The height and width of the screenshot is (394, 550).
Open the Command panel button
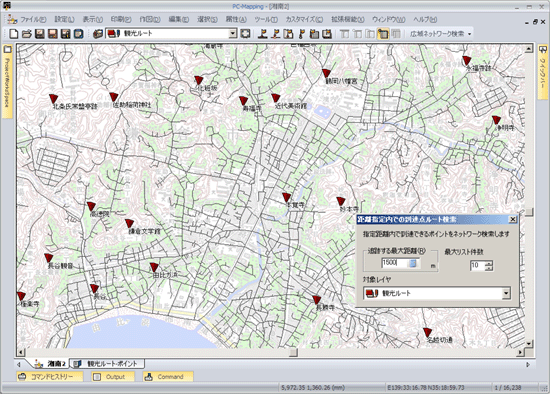[168, 376]
